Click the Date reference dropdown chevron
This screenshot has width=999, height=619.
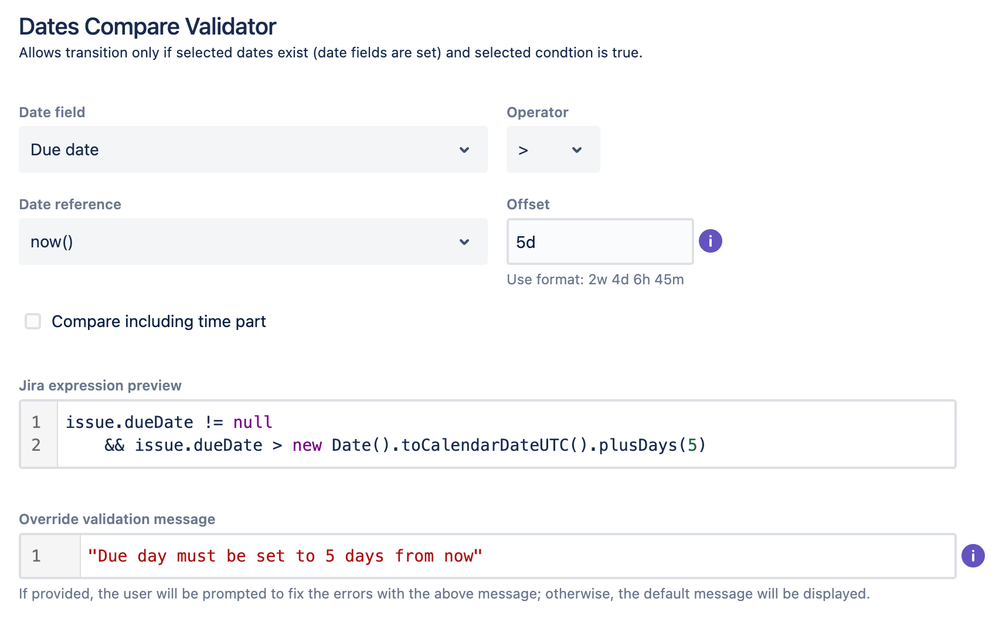pyautogui.click(x=464, y=241)
